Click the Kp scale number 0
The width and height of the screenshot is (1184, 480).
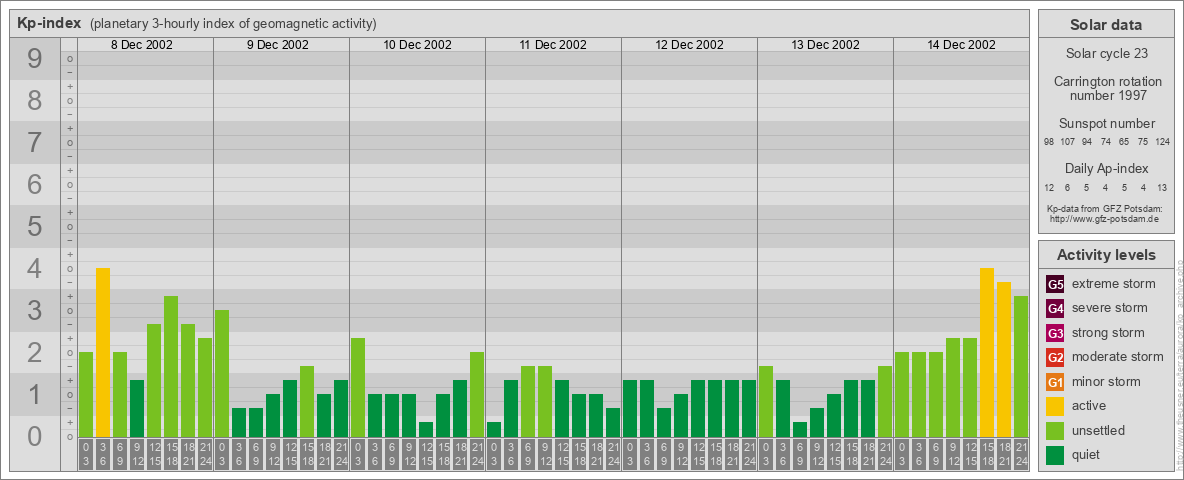point(34,436)
